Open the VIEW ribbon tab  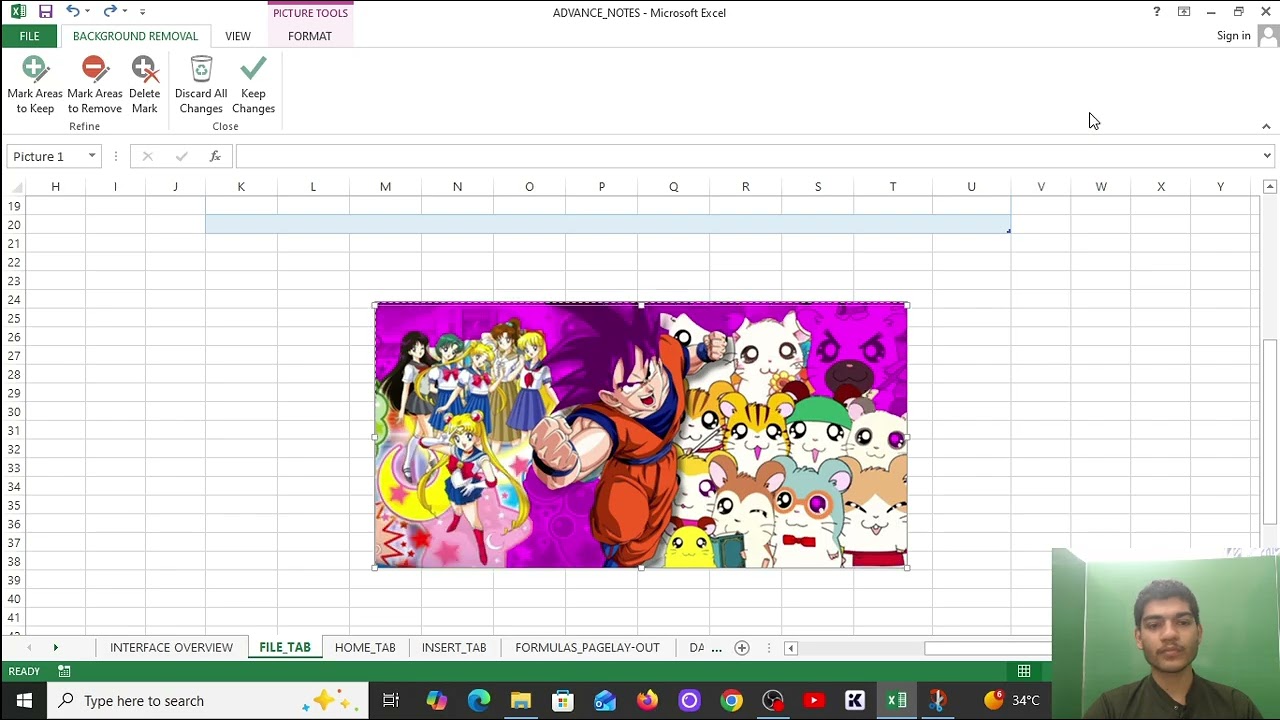click(238, 36)
